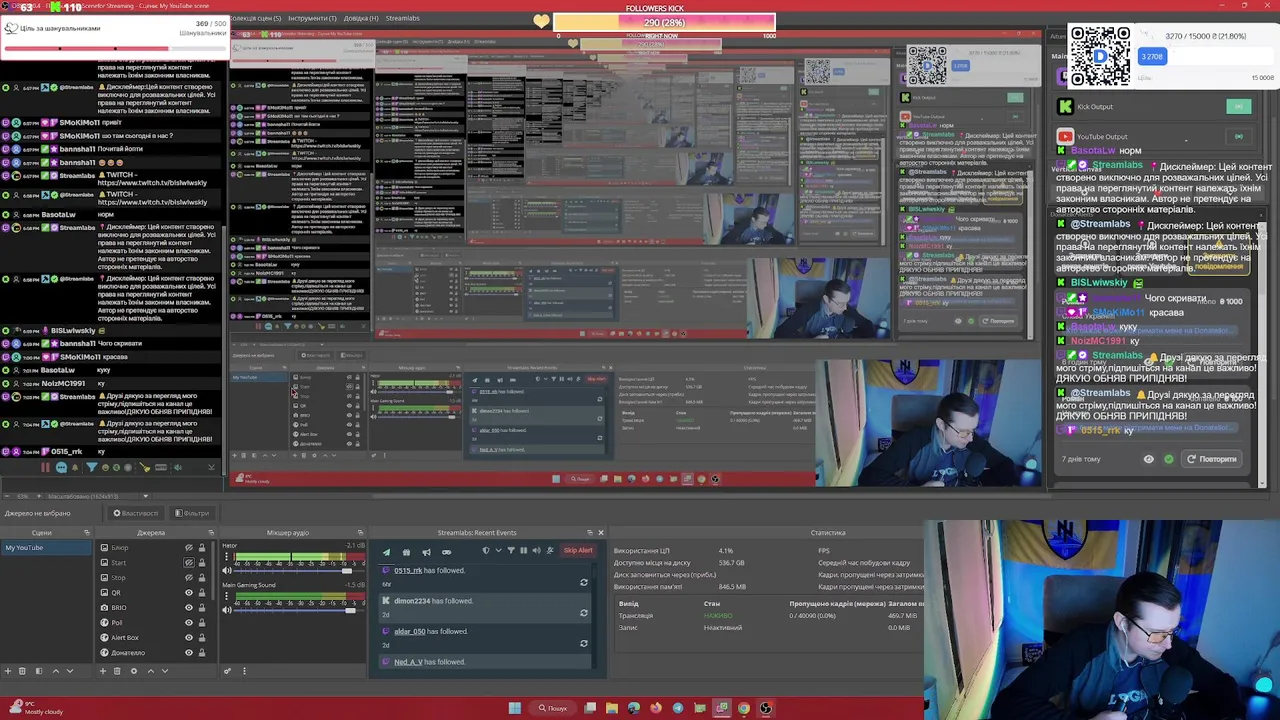Open source properties gear in Джерела toolbar
Image resolution: width=1280 pixels, height=720 pixels.
134,671
